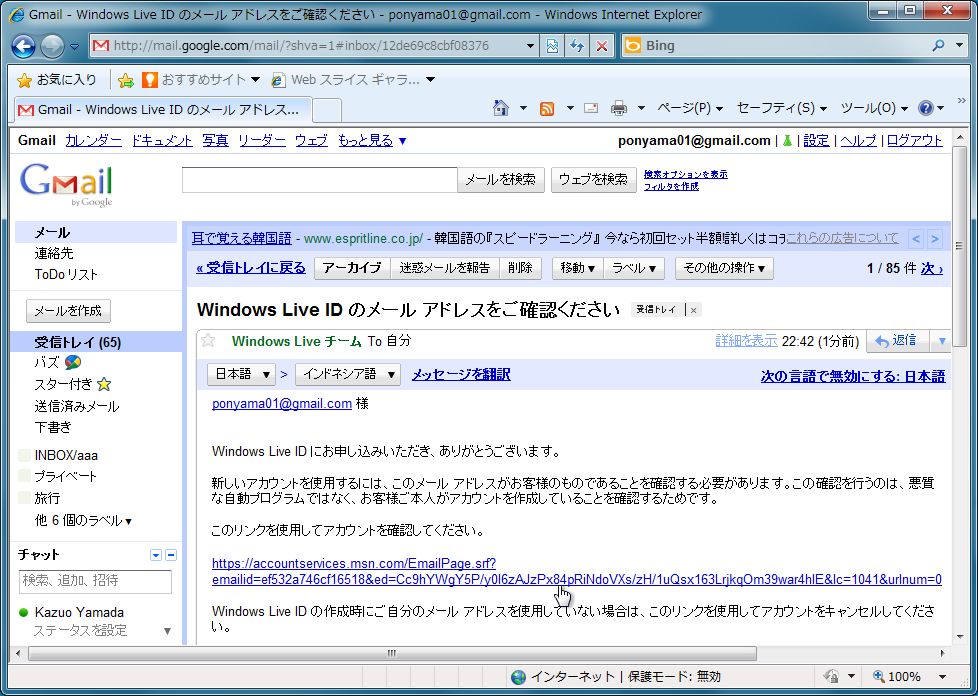Open the zoom level dropdown at 100%
The height and width of the screenshot is (696, 978).
[943, 677]
